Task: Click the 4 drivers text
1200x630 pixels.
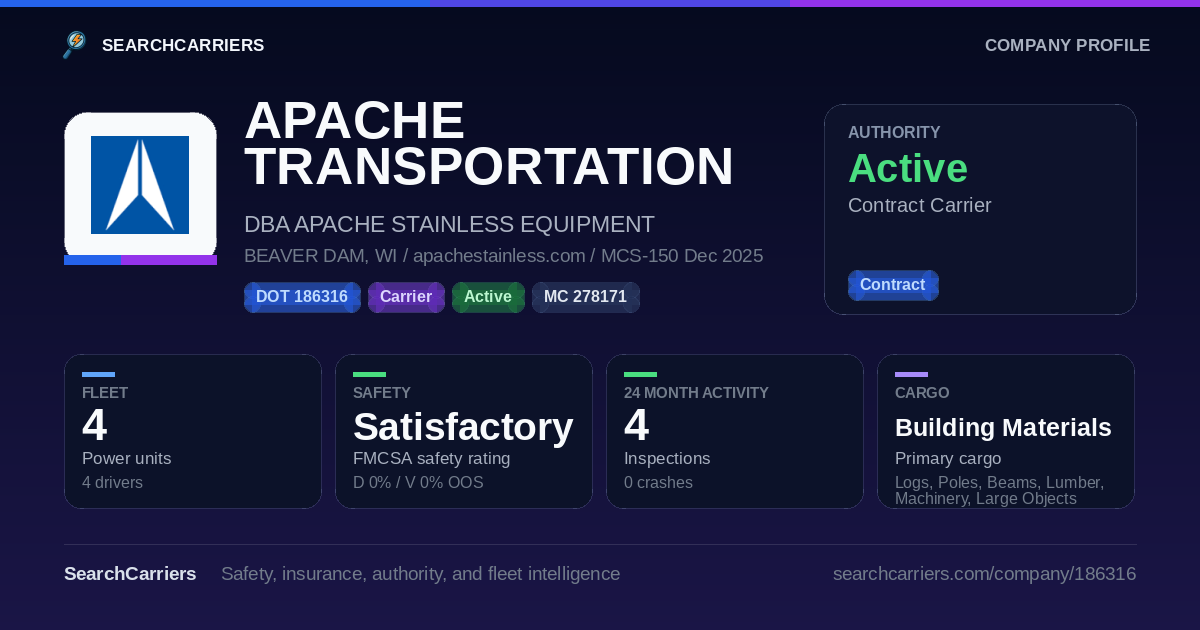Action: [112, 483]
